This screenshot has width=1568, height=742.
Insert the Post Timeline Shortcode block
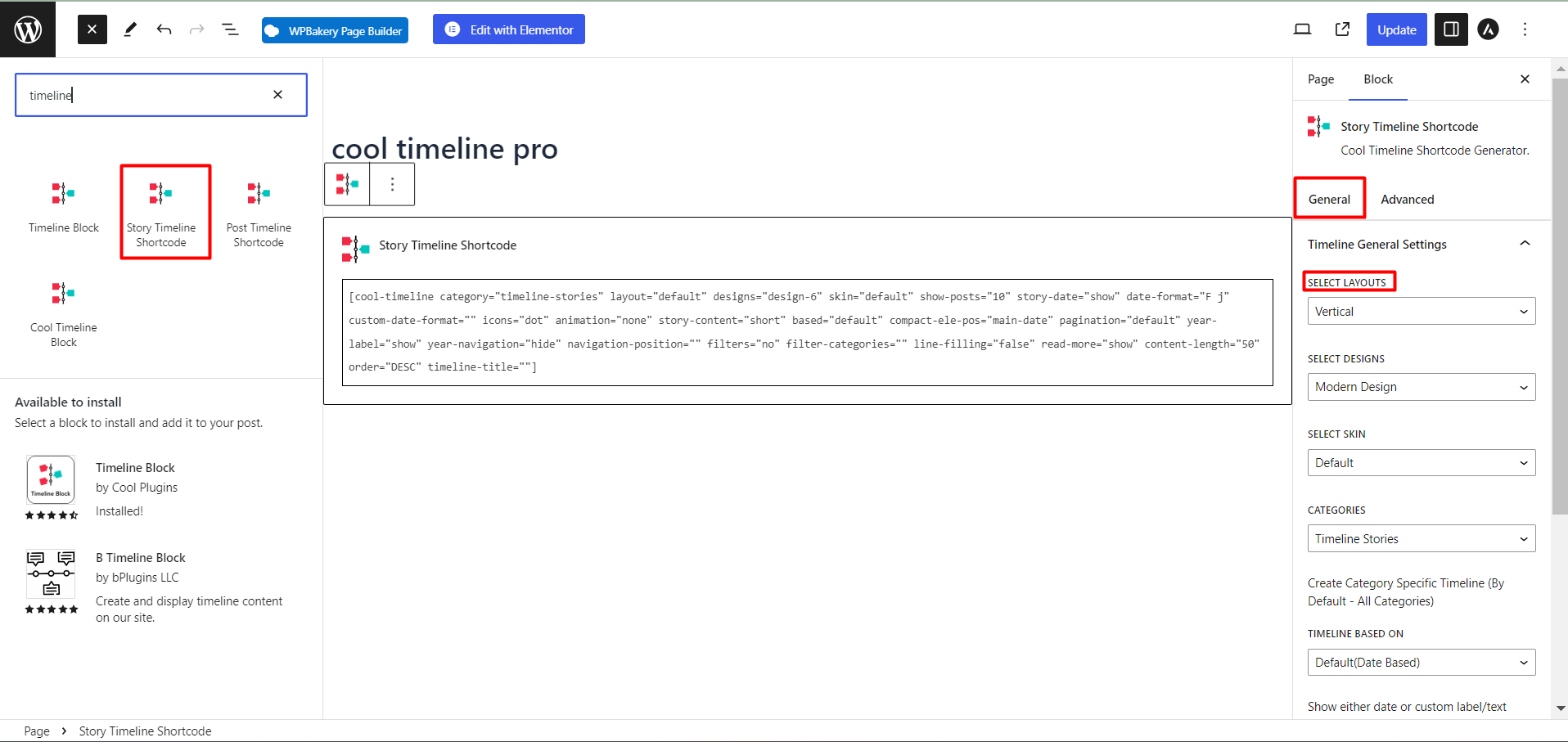259,213
